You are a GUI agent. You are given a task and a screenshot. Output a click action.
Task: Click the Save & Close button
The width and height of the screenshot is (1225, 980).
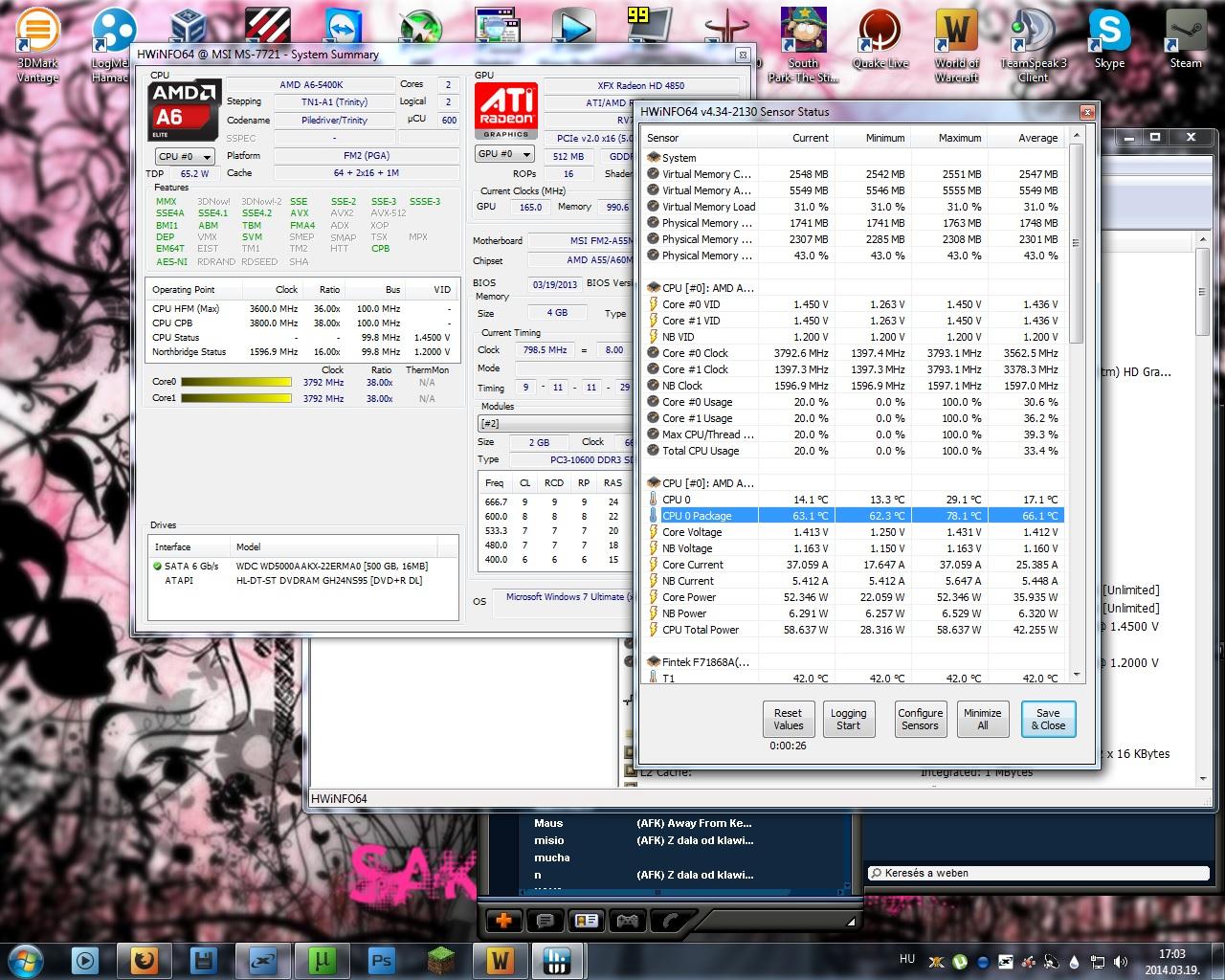point(1048,719)
